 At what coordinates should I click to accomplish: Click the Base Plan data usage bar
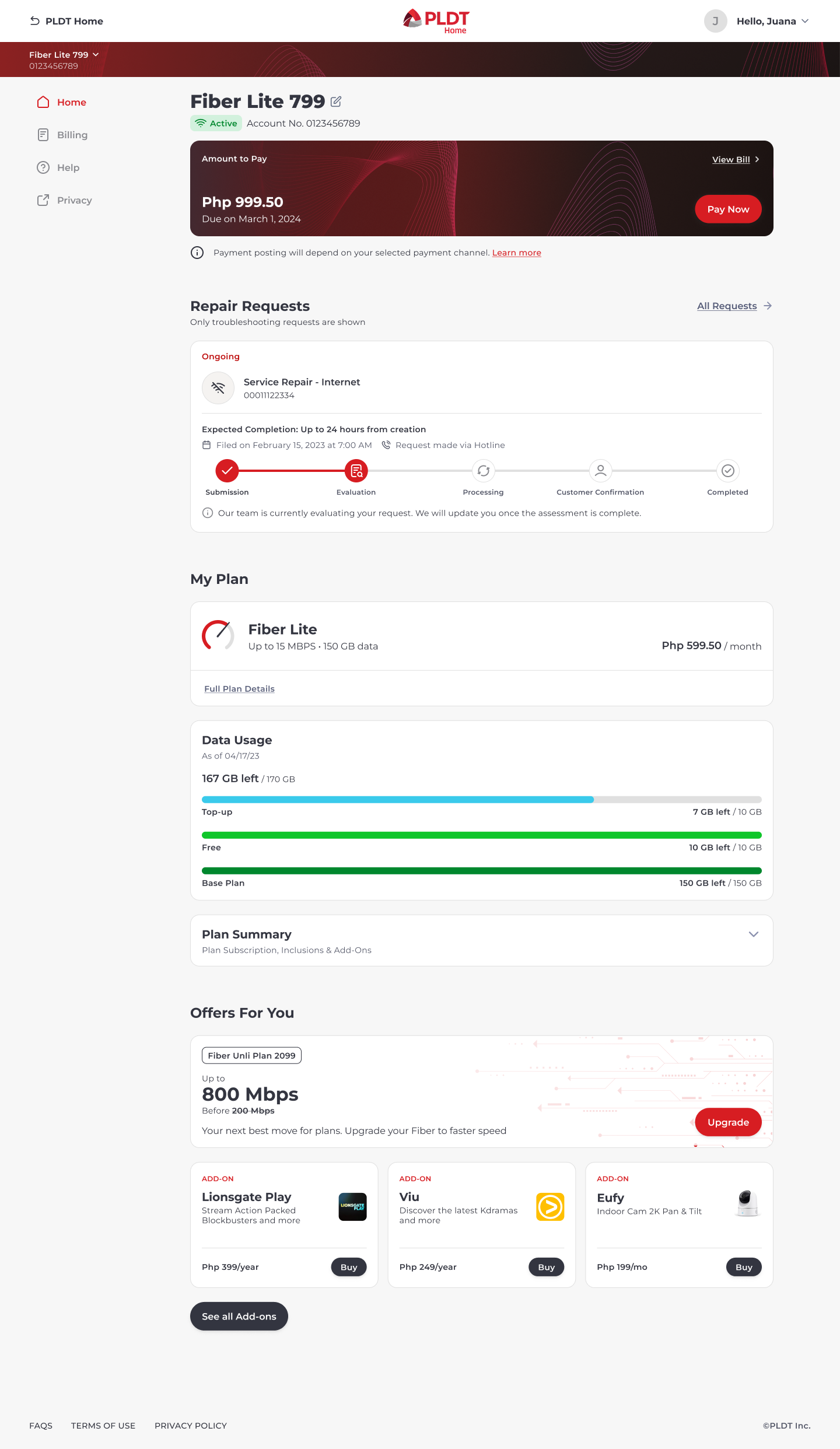[482, 871]
